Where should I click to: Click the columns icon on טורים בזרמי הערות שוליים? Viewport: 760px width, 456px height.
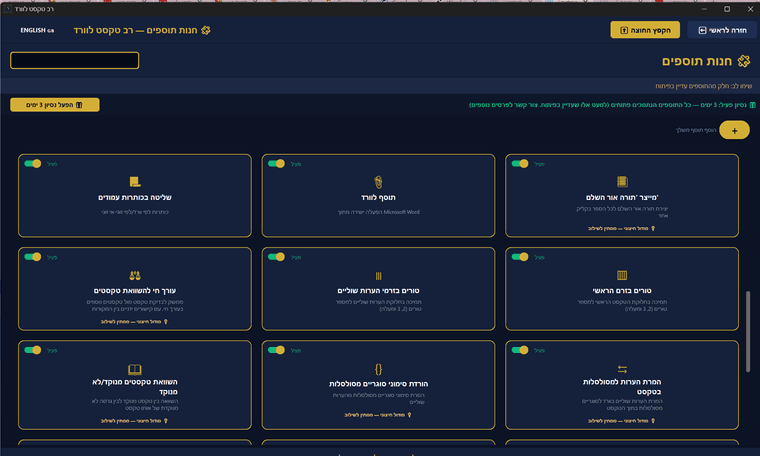(x=378, y=275)
